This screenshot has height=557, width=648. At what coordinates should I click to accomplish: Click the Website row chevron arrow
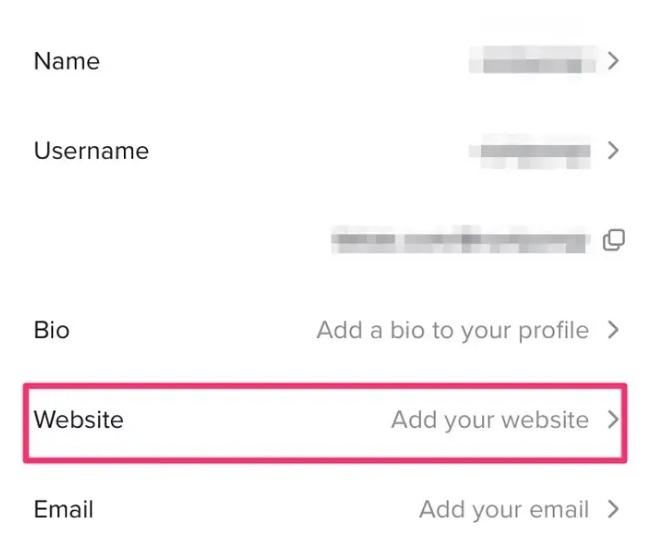pyautogui.click(x=613, y=419)
